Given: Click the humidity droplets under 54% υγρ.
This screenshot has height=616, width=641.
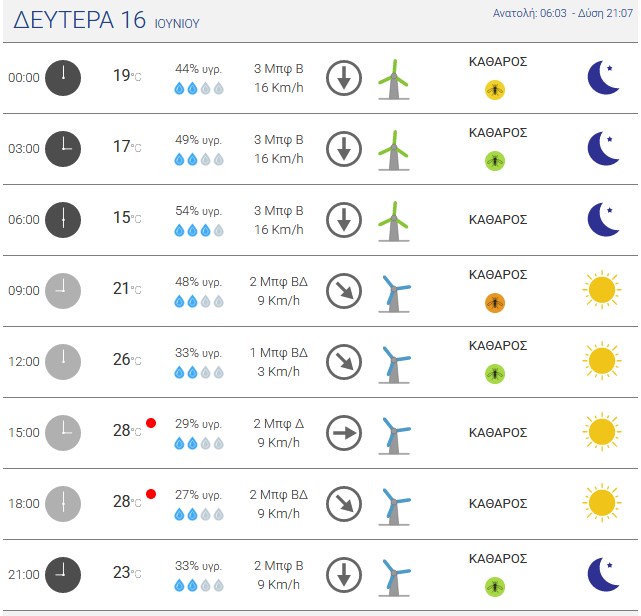Looking at the screenshot, I should pos(199,231).
